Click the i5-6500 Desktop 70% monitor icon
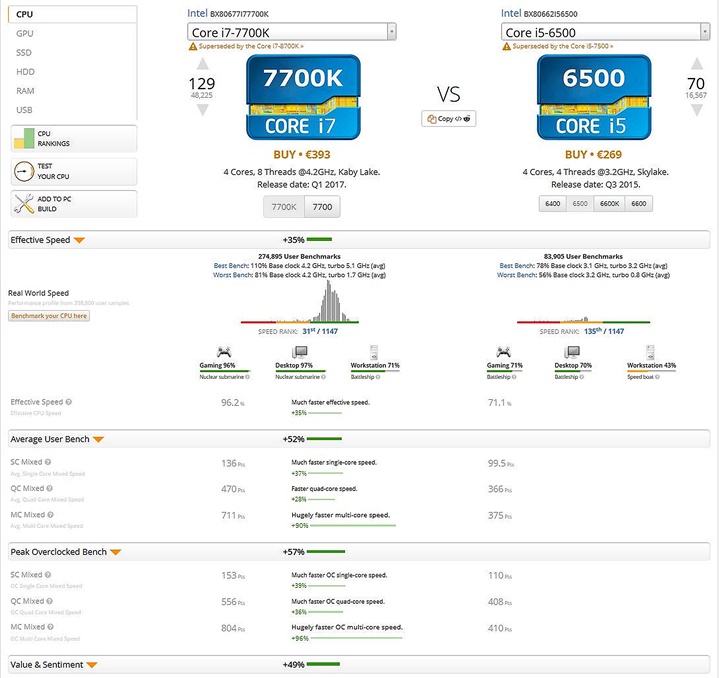Viewport: 720px width, 678px height. tap(572, 352)
